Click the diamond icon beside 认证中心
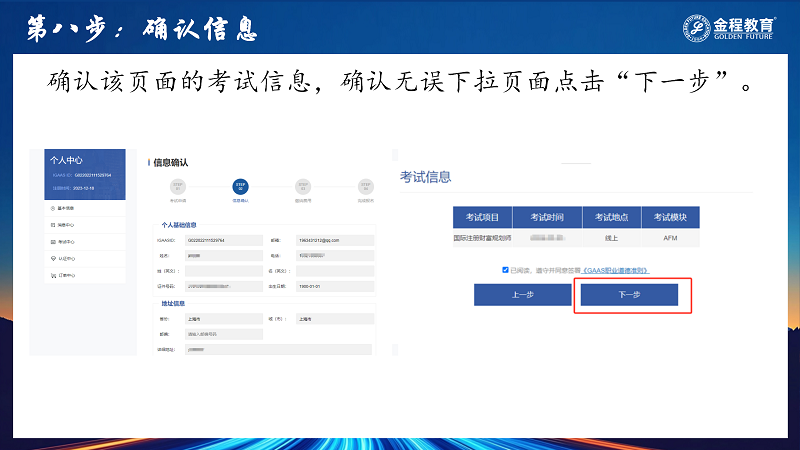This screenshot has width=800, height=450. [53, 259]
